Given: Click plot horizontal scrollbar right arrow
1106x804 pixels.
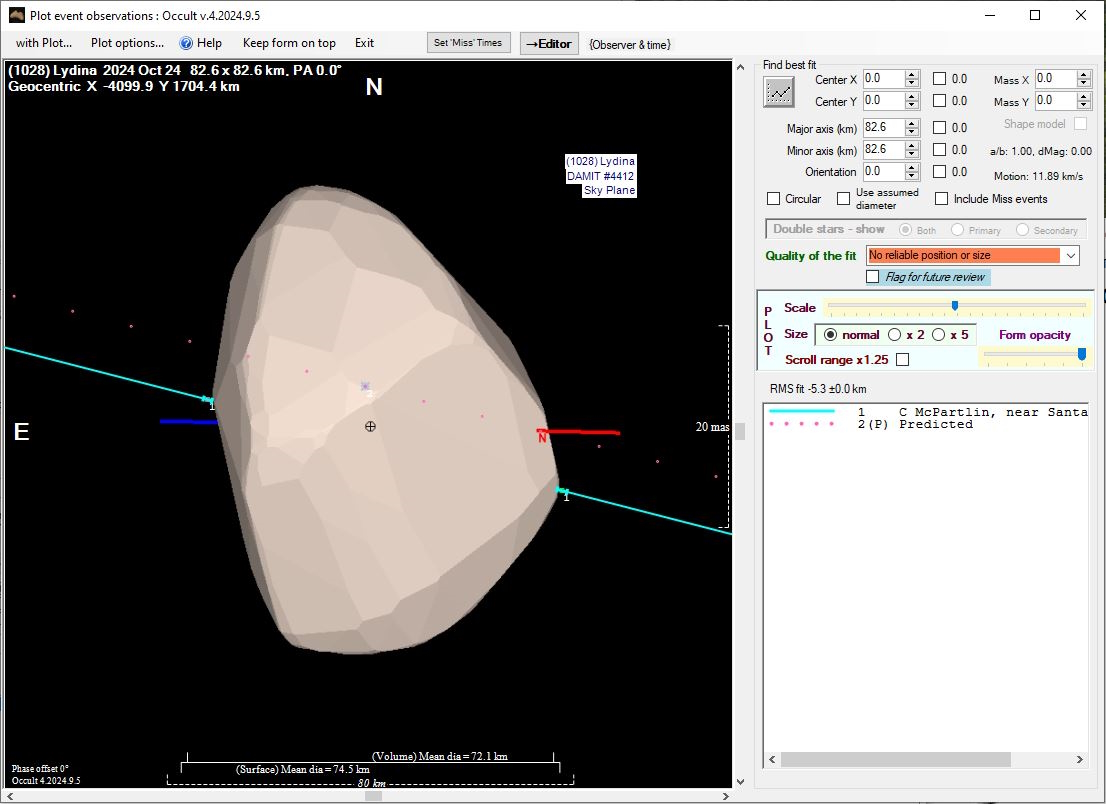Looking at the screenshot, I should [x=726, y=796].
